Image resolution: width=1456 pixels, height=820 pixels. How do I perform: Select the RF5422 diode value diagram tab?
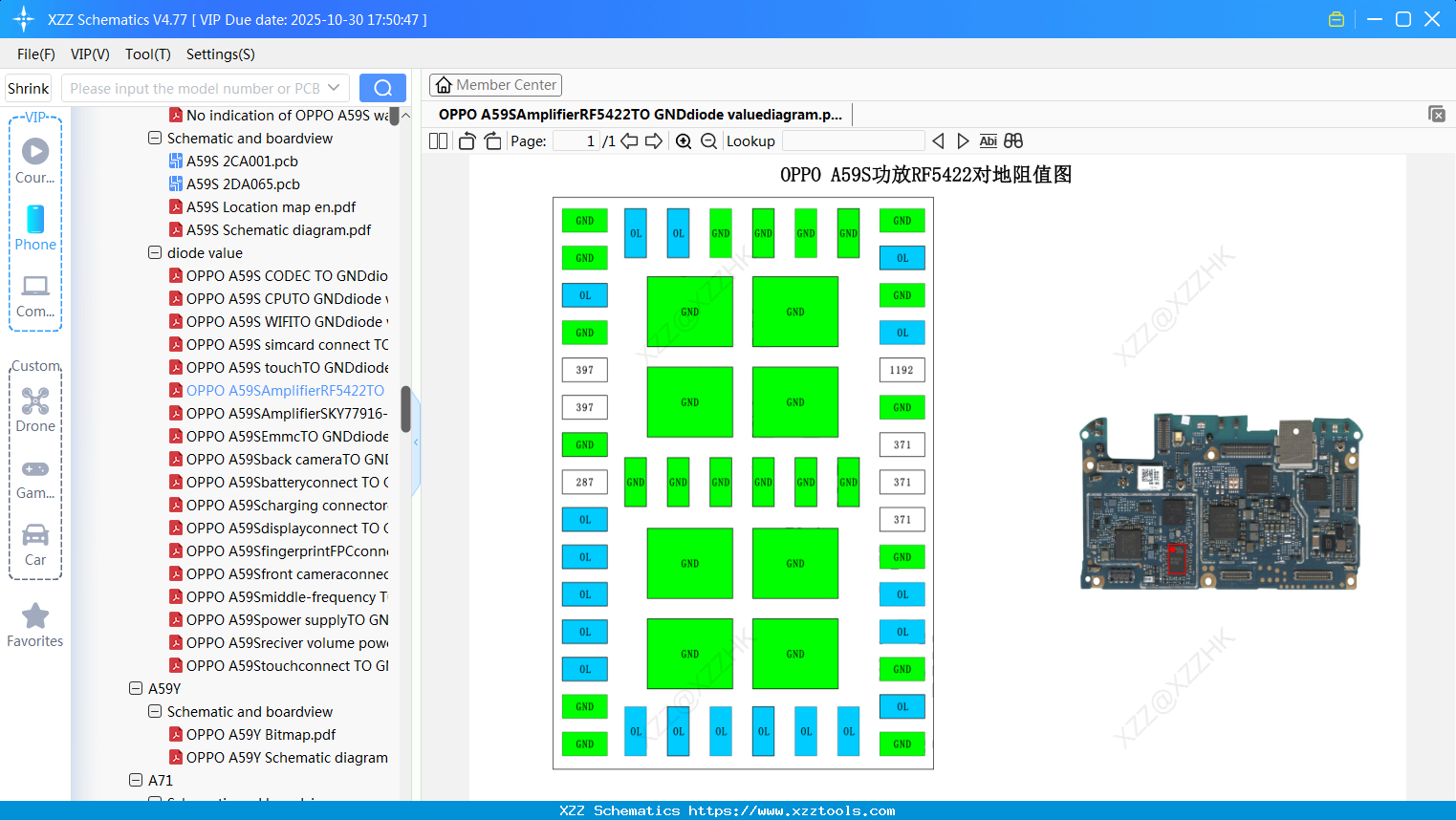click(639, 114)
